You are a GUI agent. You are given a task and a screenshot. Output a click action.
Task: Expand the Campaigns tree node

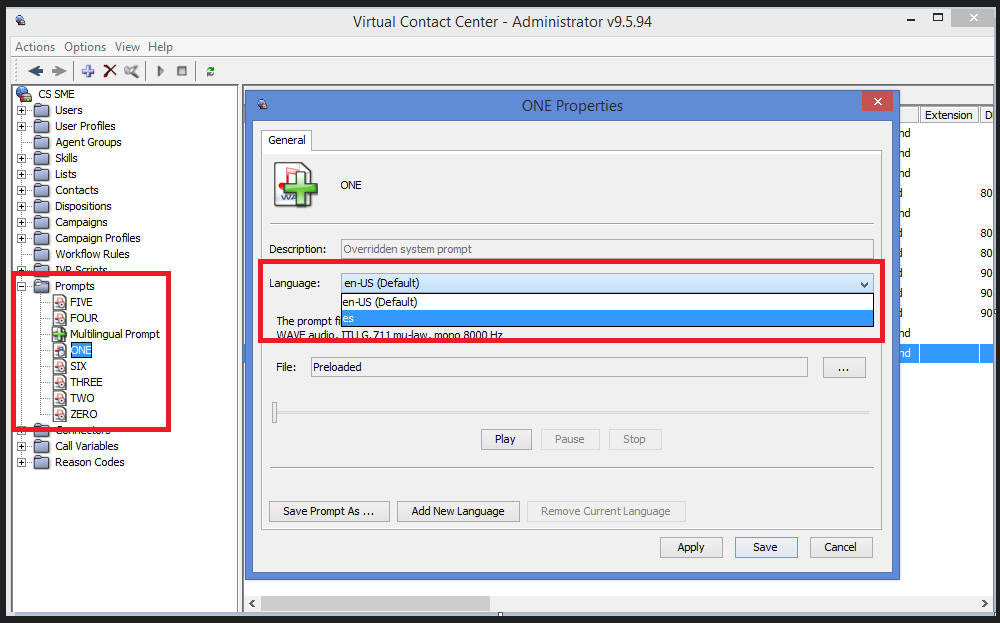tap(22, 222)
